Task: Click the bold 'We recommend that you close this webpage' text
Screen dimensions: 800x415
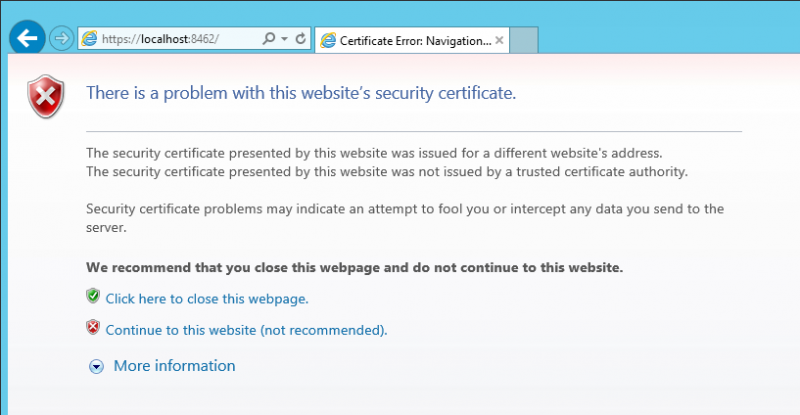Action: 355,267
